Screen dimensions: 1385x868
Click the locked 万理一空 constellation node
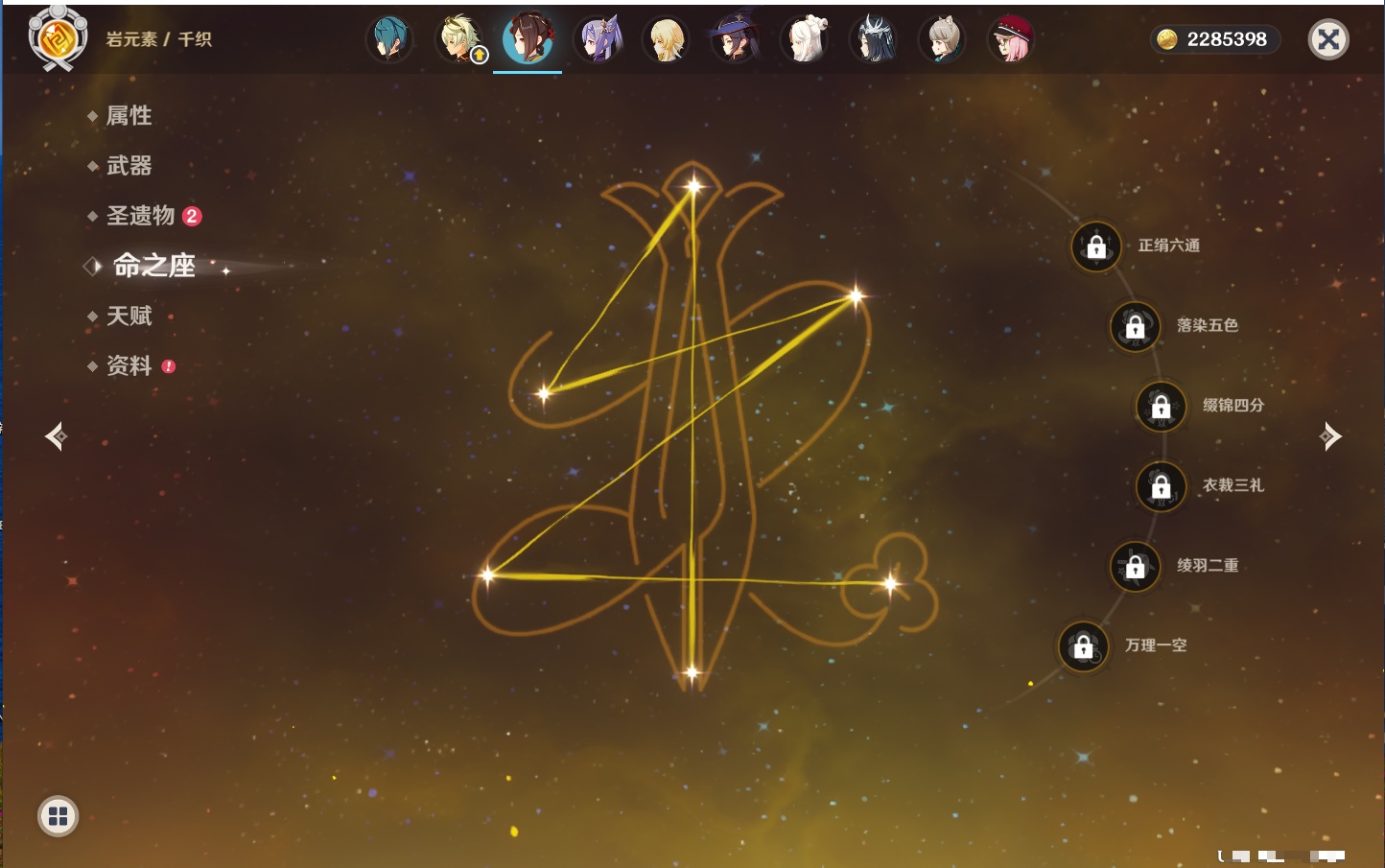(1083, 646)
